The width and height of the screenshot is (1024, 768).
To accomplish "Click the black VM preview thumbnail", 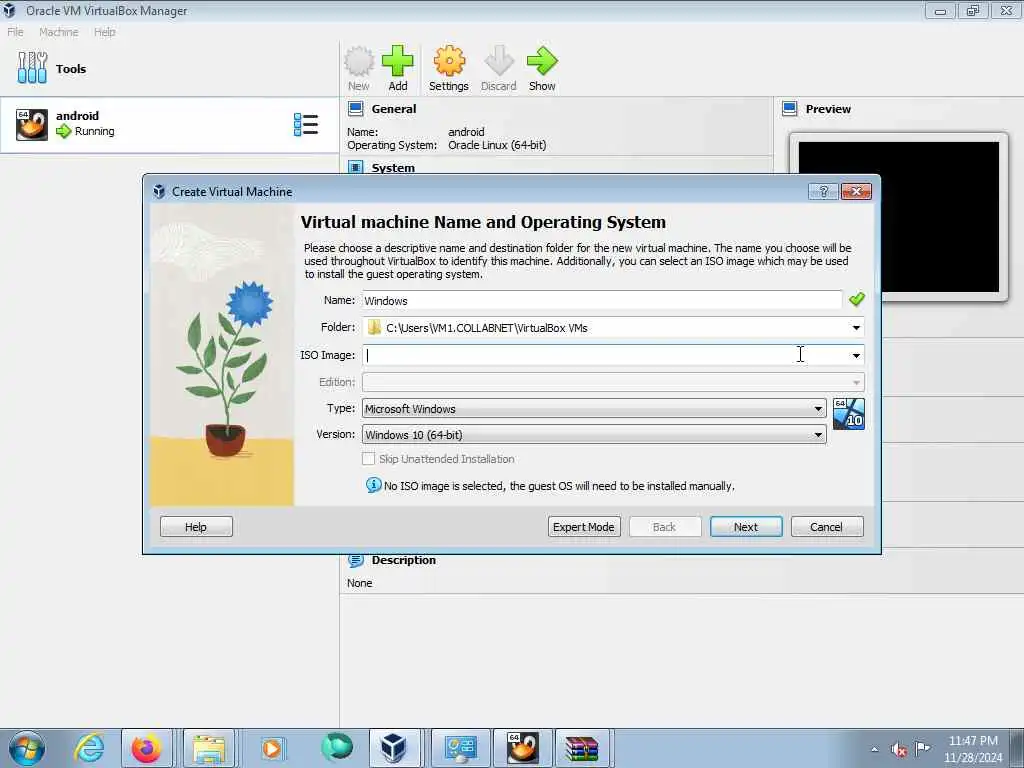I will point(899,217).
